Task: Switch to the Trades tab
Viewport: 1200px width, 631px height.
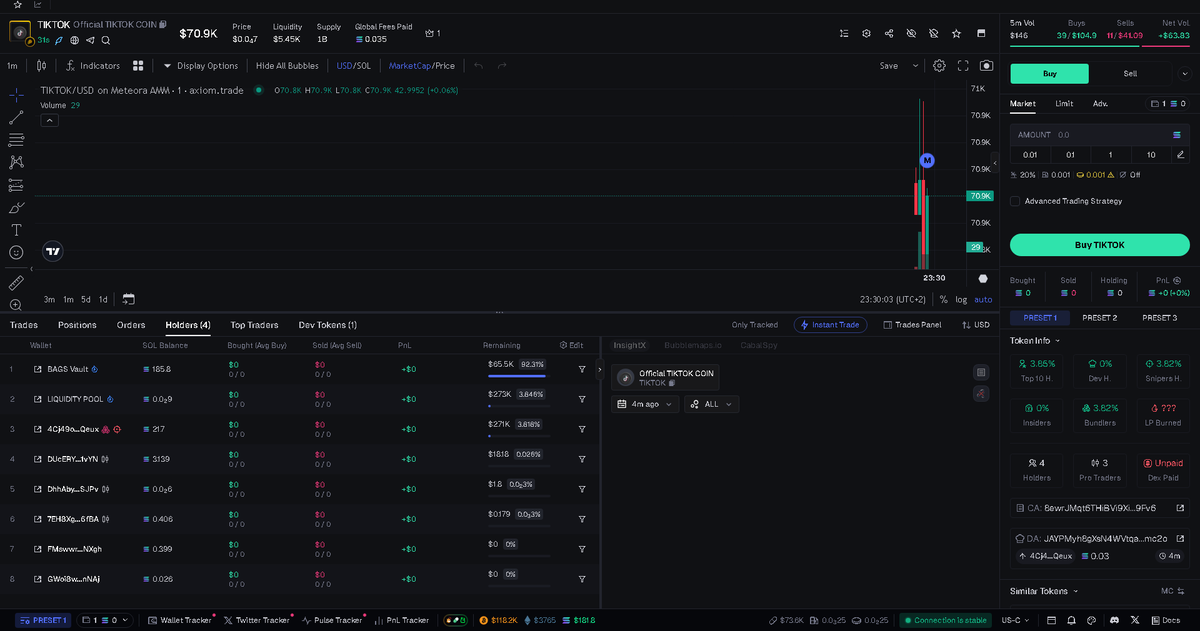Action: [x=24, y=325]
